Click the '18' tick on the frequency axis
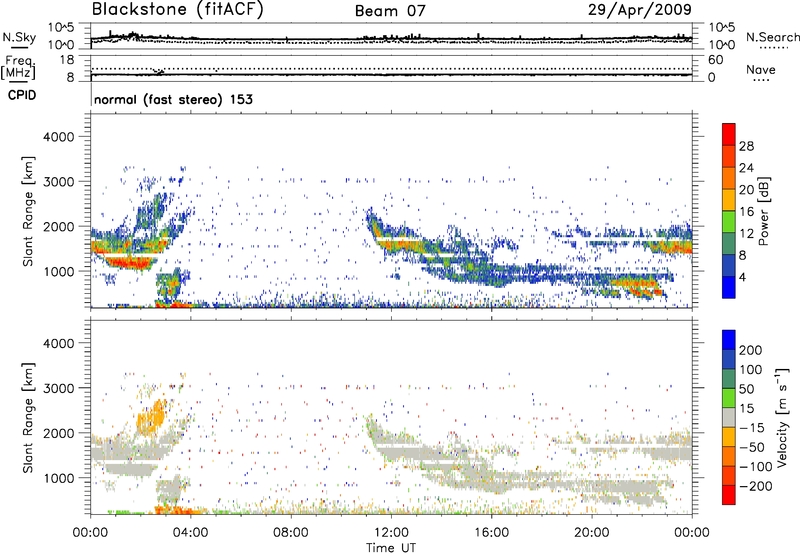 tap(67, 60)
